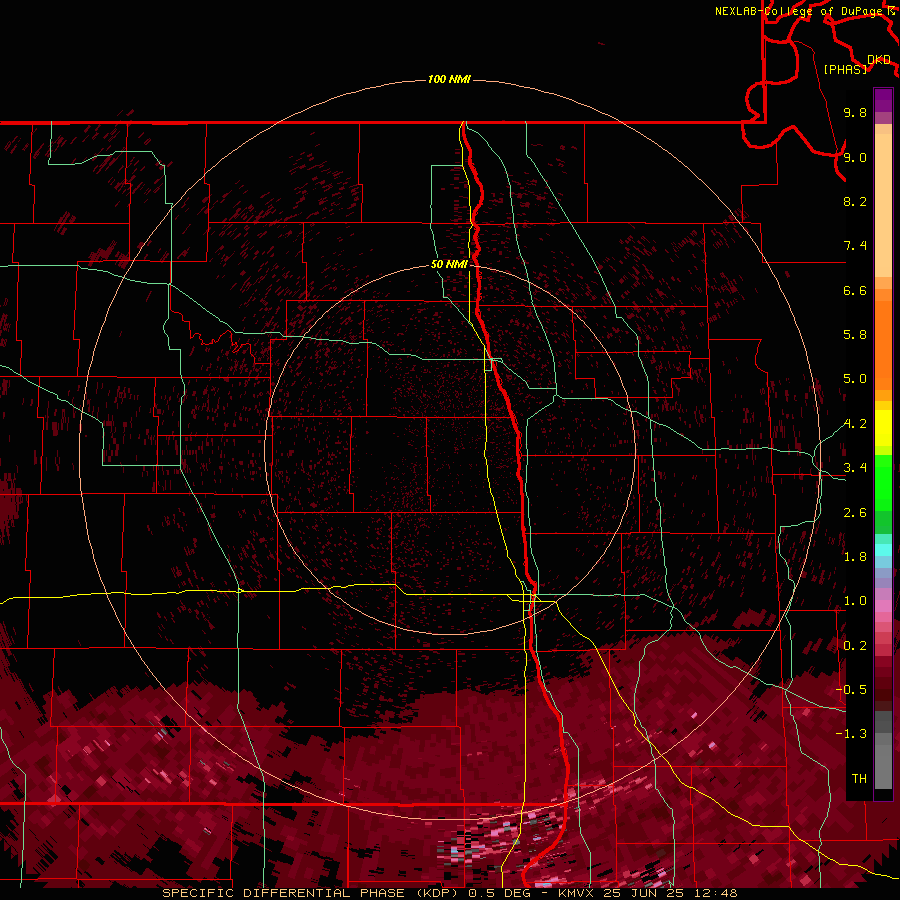The image size is (900, 900).
Task: Pick the gray swatch near TH label
Action: pos(883,769)
